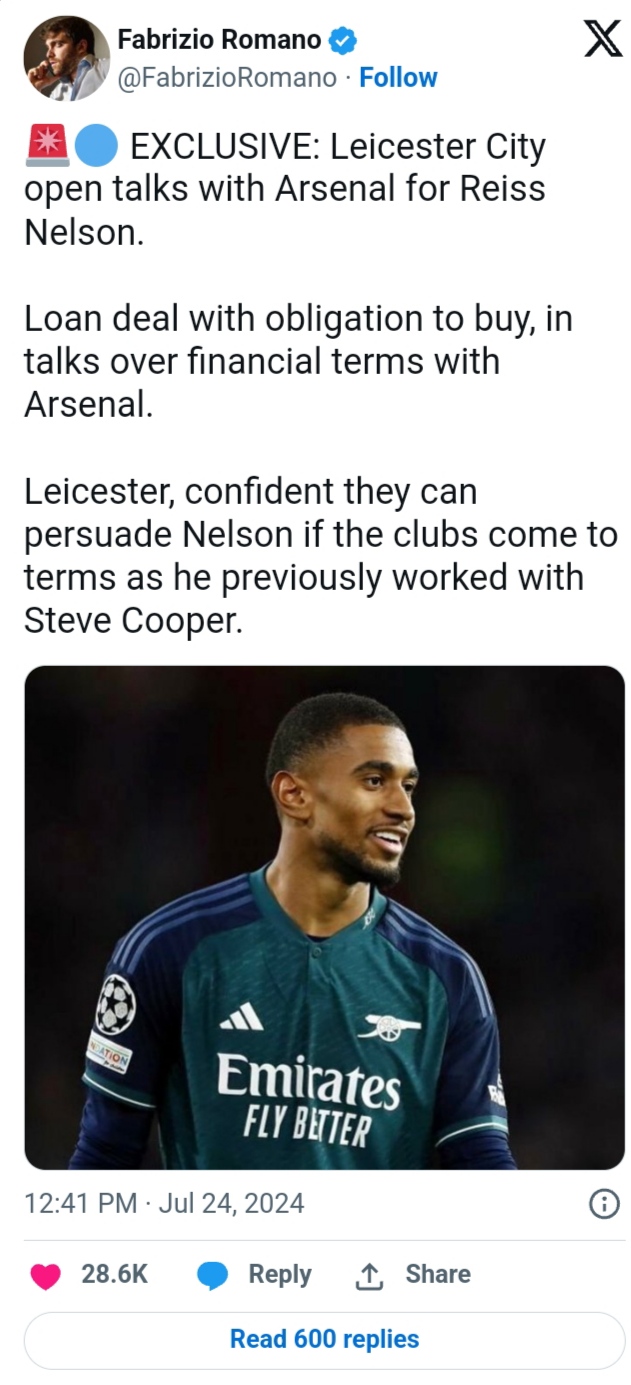This screenshot has width=631, height=1385.
Task: Follow Fabrizio Romano
Action: 398,78
